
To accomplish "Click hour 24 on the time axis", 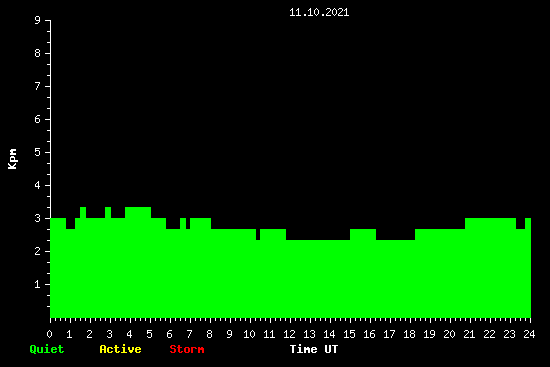I will coord(529,334).
